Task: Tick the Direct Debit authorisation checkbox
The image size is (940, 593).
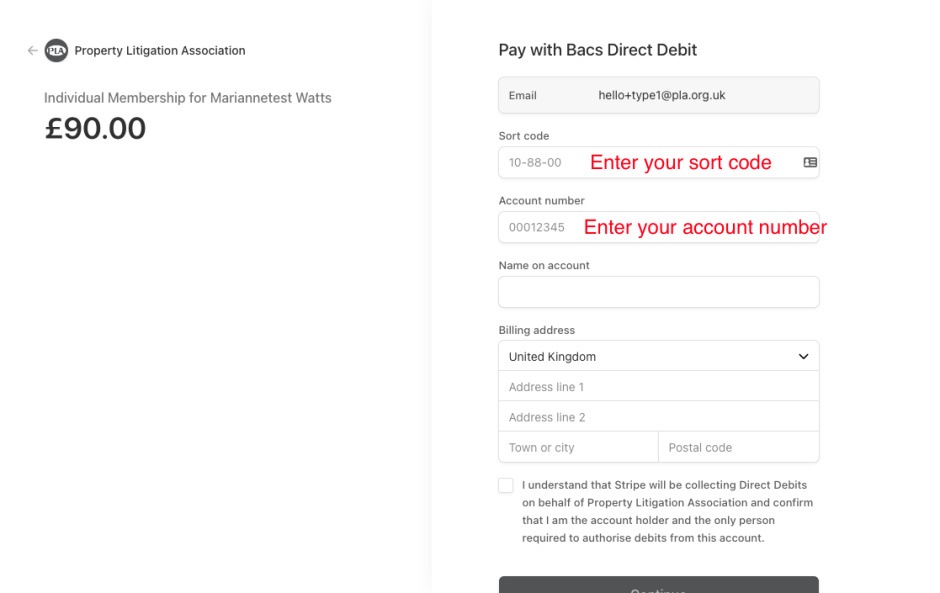Action: [x=506, y=485]
